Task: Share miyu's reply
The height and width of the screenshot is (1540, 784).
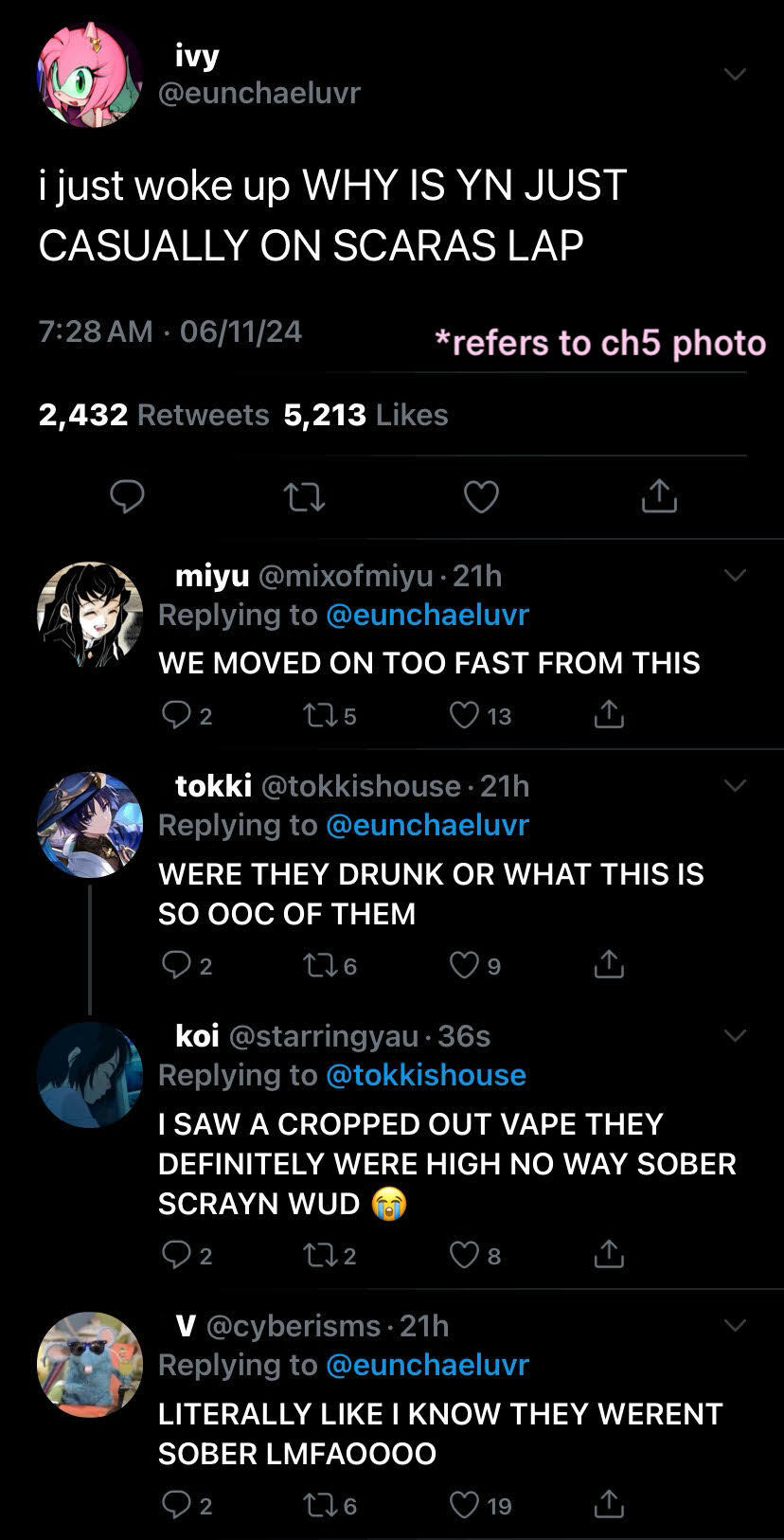Action: pyautogui.click(x=609, y=714)
